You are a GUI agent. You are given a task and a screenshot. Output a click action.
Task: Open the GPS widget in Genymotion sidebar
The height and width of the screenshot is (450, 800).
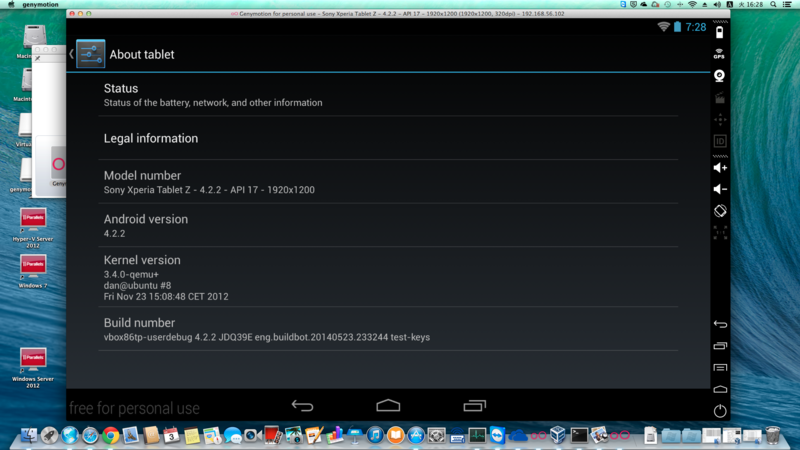[x=719, y=54]
